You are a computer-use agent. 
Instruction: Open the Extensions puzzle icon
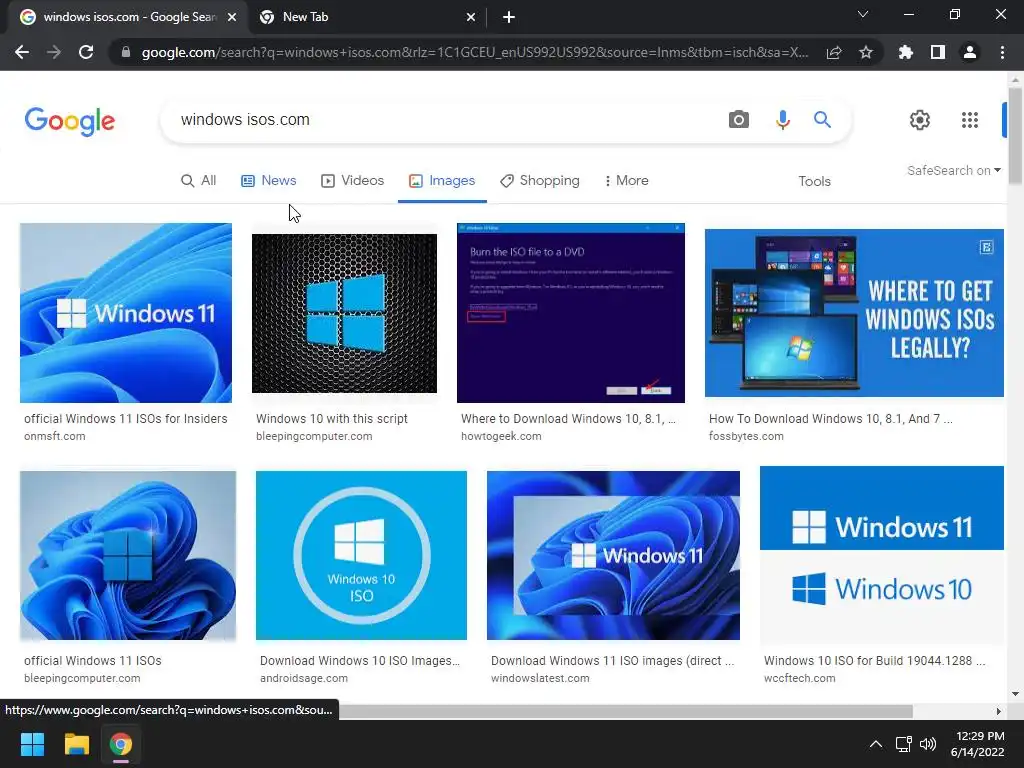[x=905, y=52]
